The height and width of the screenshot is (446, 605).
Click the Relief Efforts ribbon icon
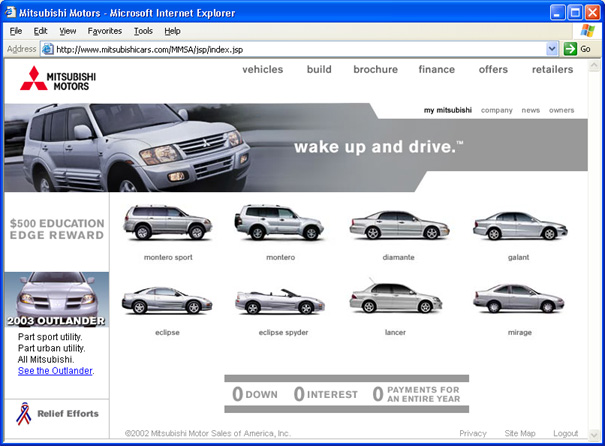(24, 413)
